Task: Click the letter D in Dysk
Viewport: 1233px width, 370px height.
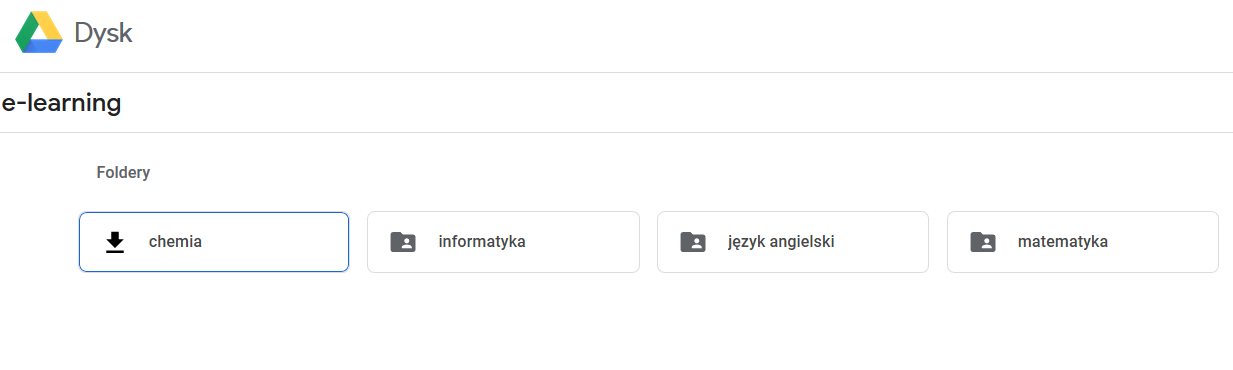Action: pyautogui.click(x=83, y=33)
